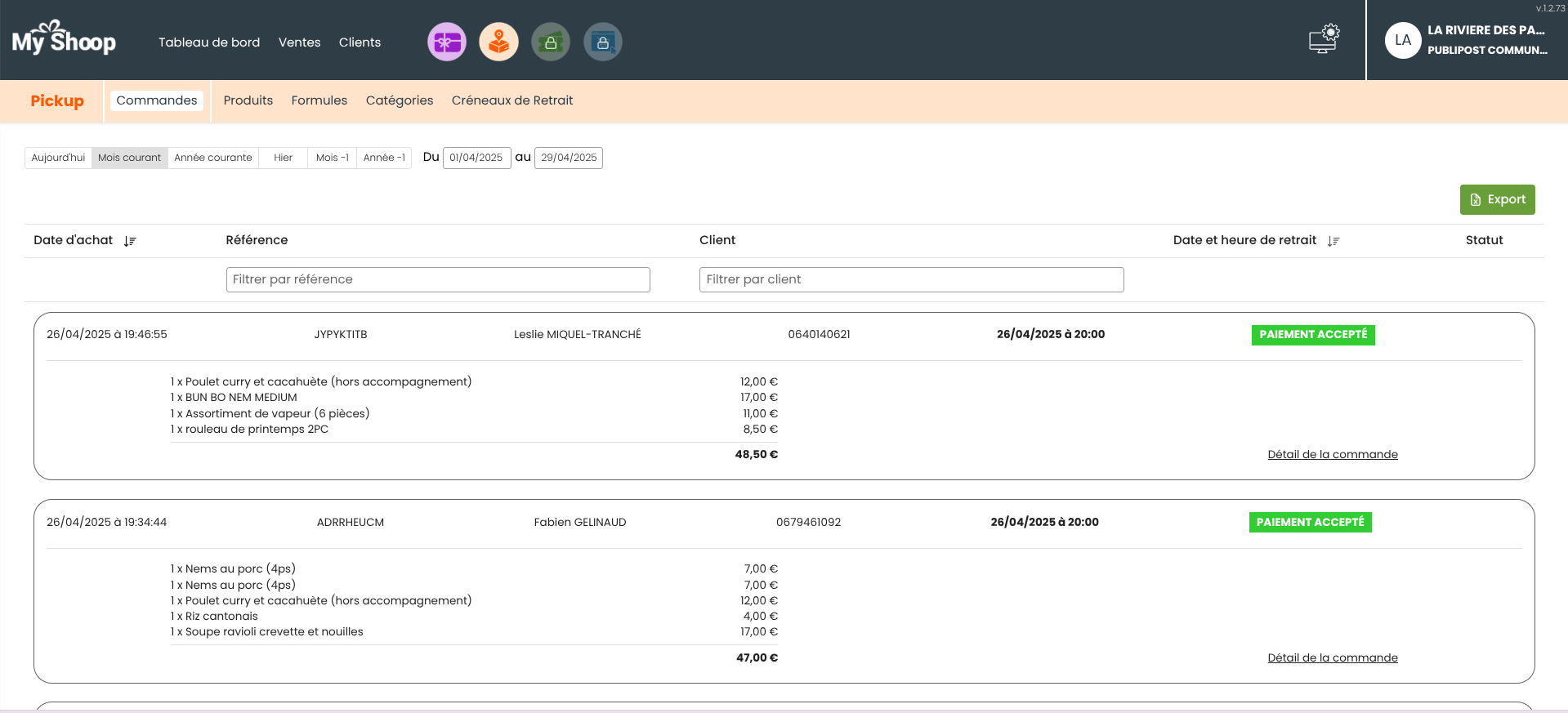Select the Commandes tab
Viewport: 1568px width, 713px height.
pos(157,100)
